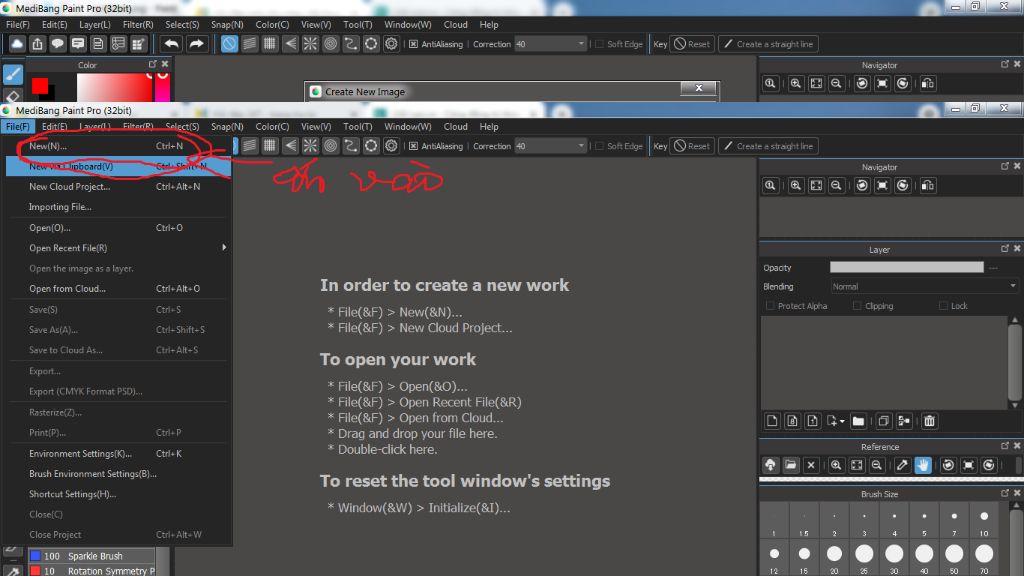Click the Opacity slider in Layer panel
The width and height of the screenshot is (1024, 576).
pos(906,267)
